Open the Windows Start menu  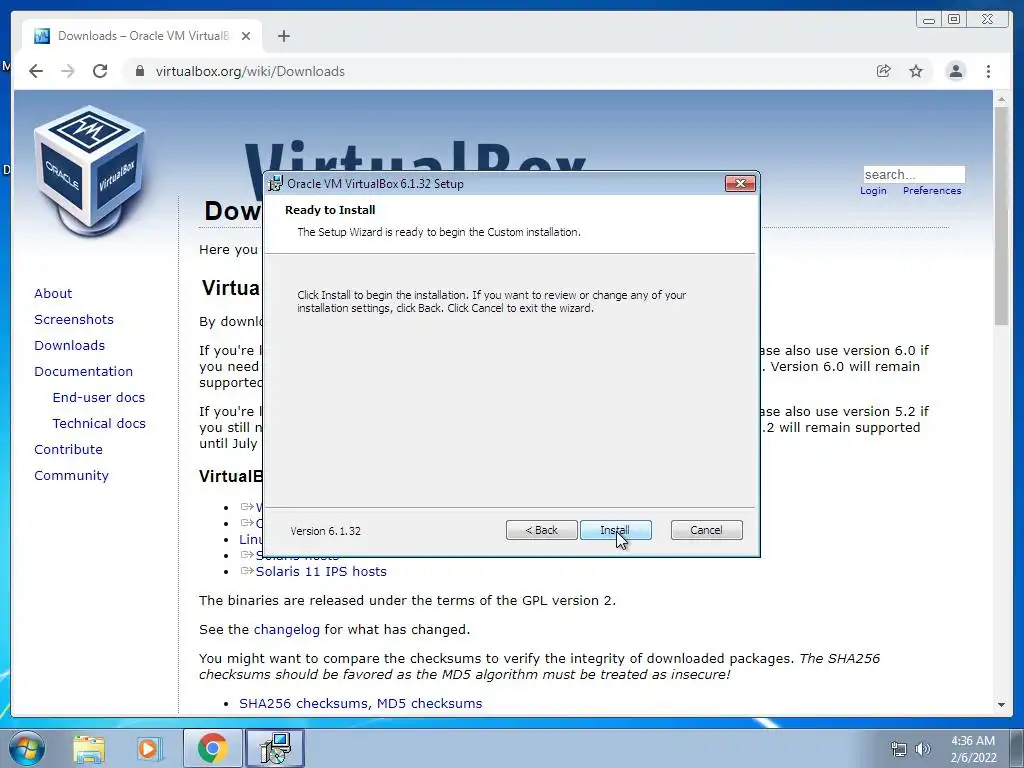pos(27,748)
